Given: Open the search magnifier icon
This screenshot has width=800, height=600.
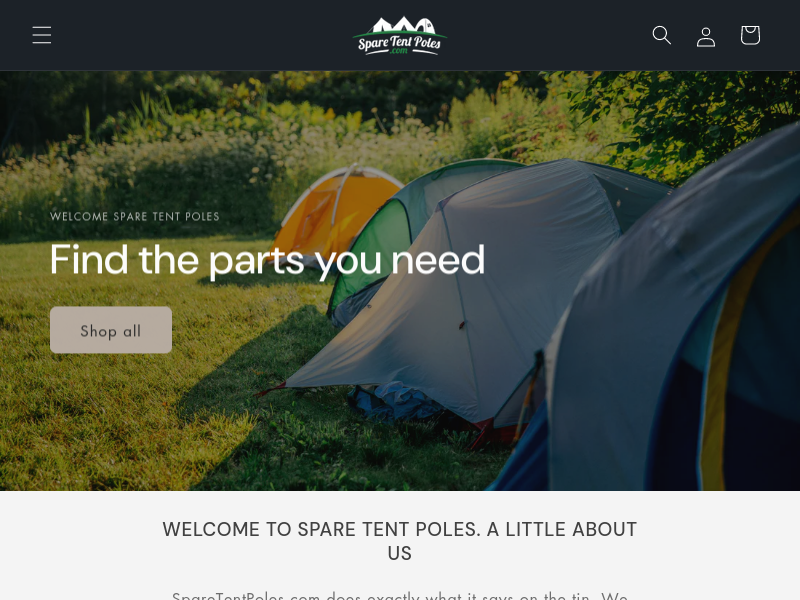Looking at the screenshot, I should pos(662,35).
